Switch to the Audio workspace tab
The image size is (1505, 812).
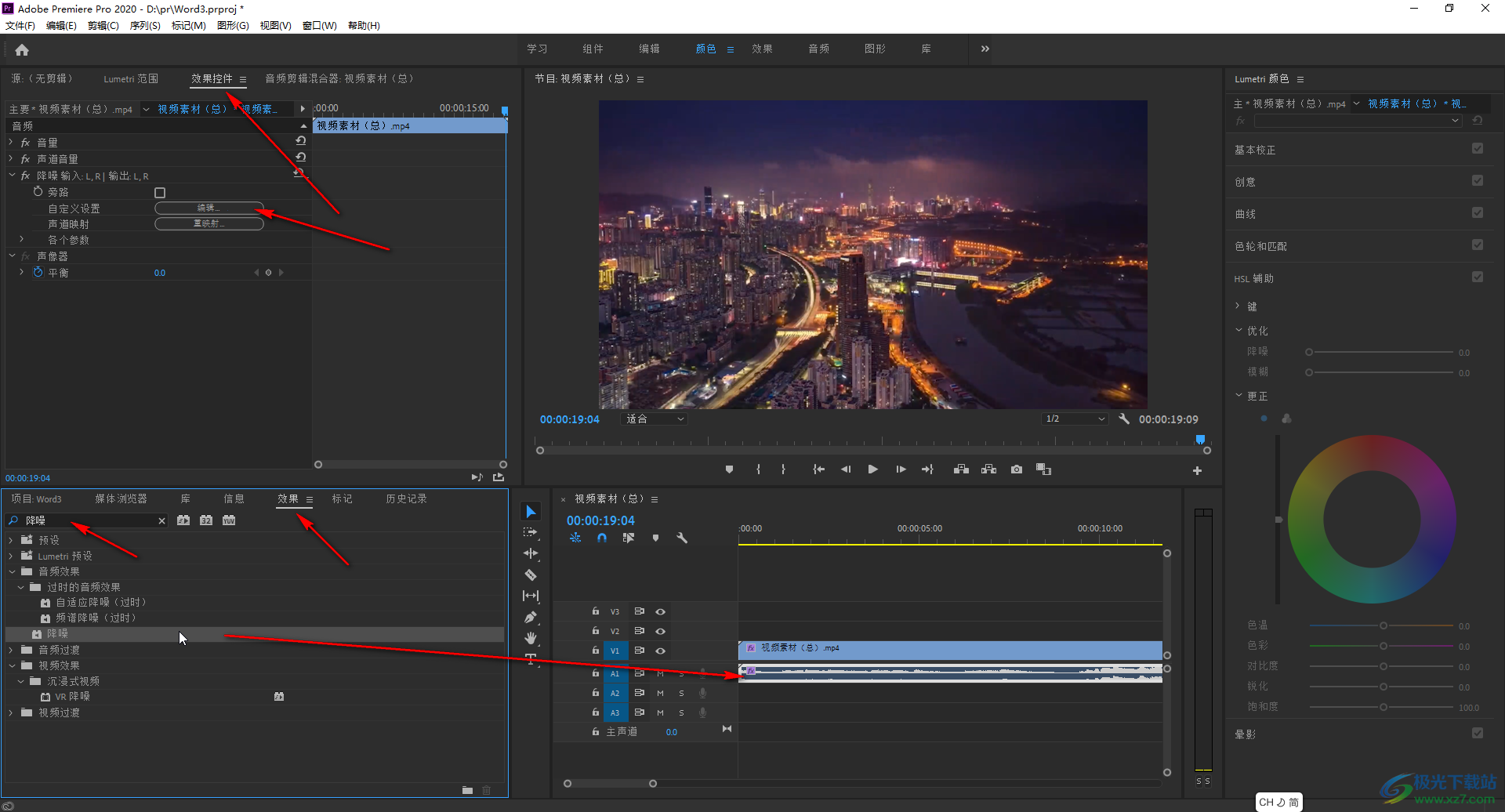818,49
